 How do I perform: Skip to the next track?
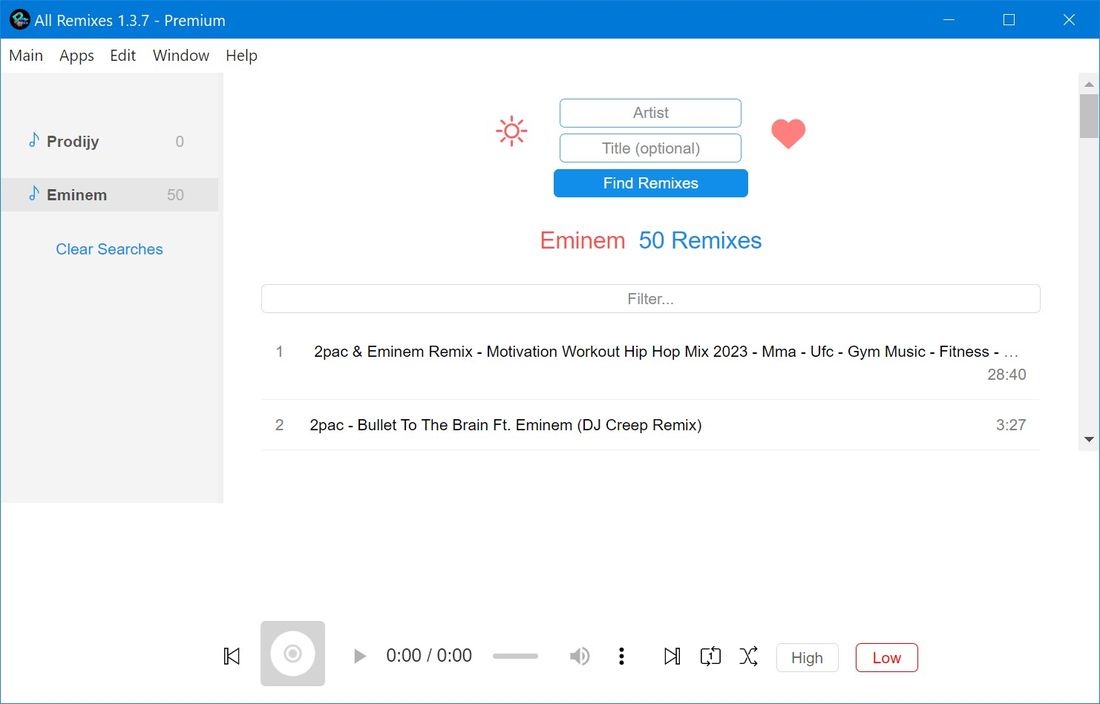[x=672, y=656]
